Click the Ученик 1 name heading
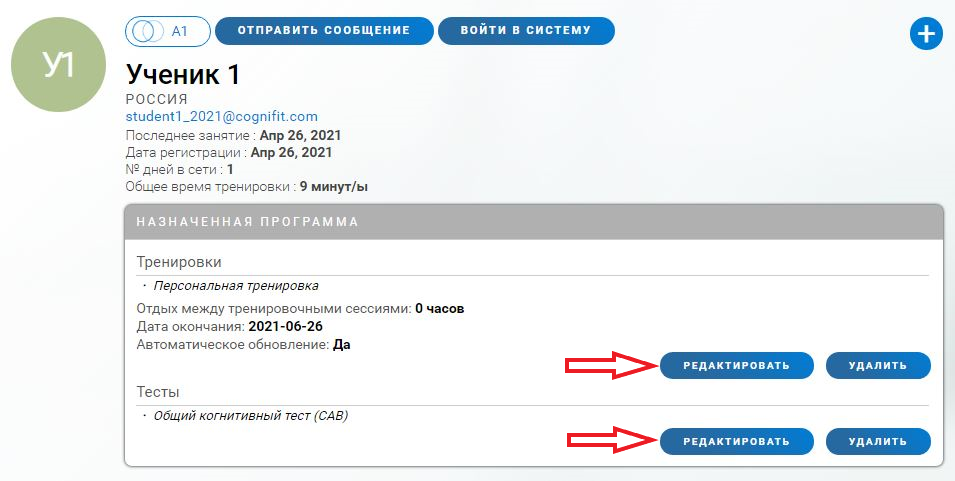Viewport: 955px width, 481px height. 183,75
